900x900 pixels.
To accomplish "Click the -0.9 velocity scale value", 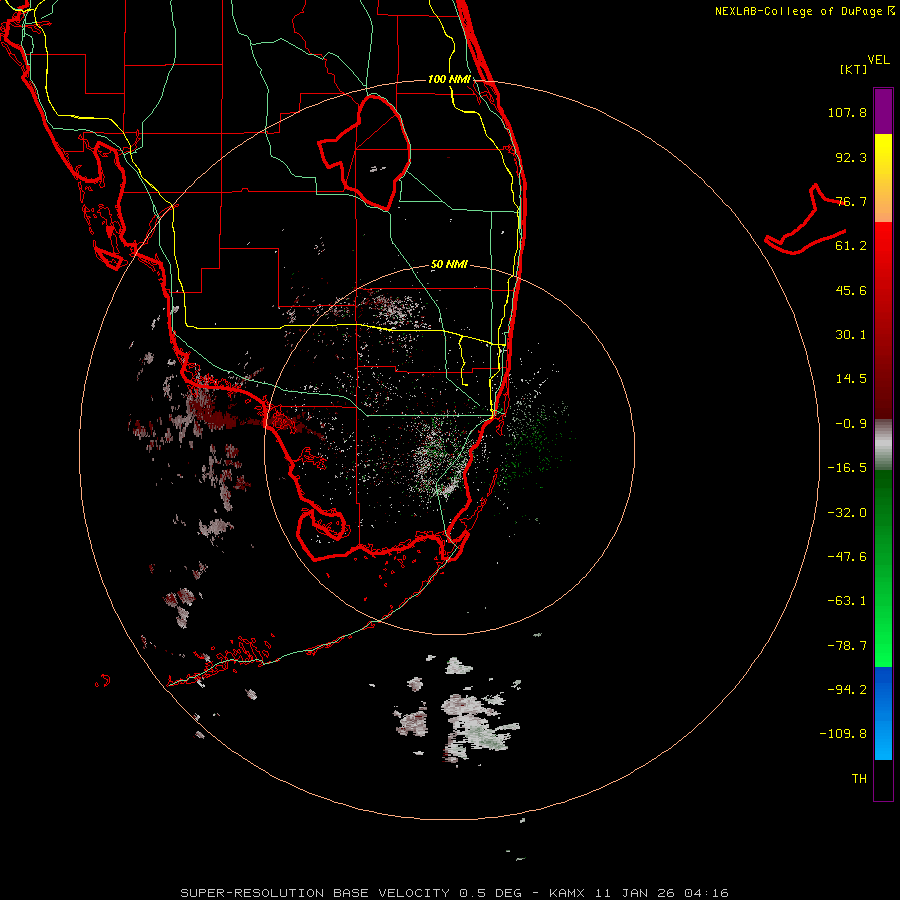I will [851, 424].
